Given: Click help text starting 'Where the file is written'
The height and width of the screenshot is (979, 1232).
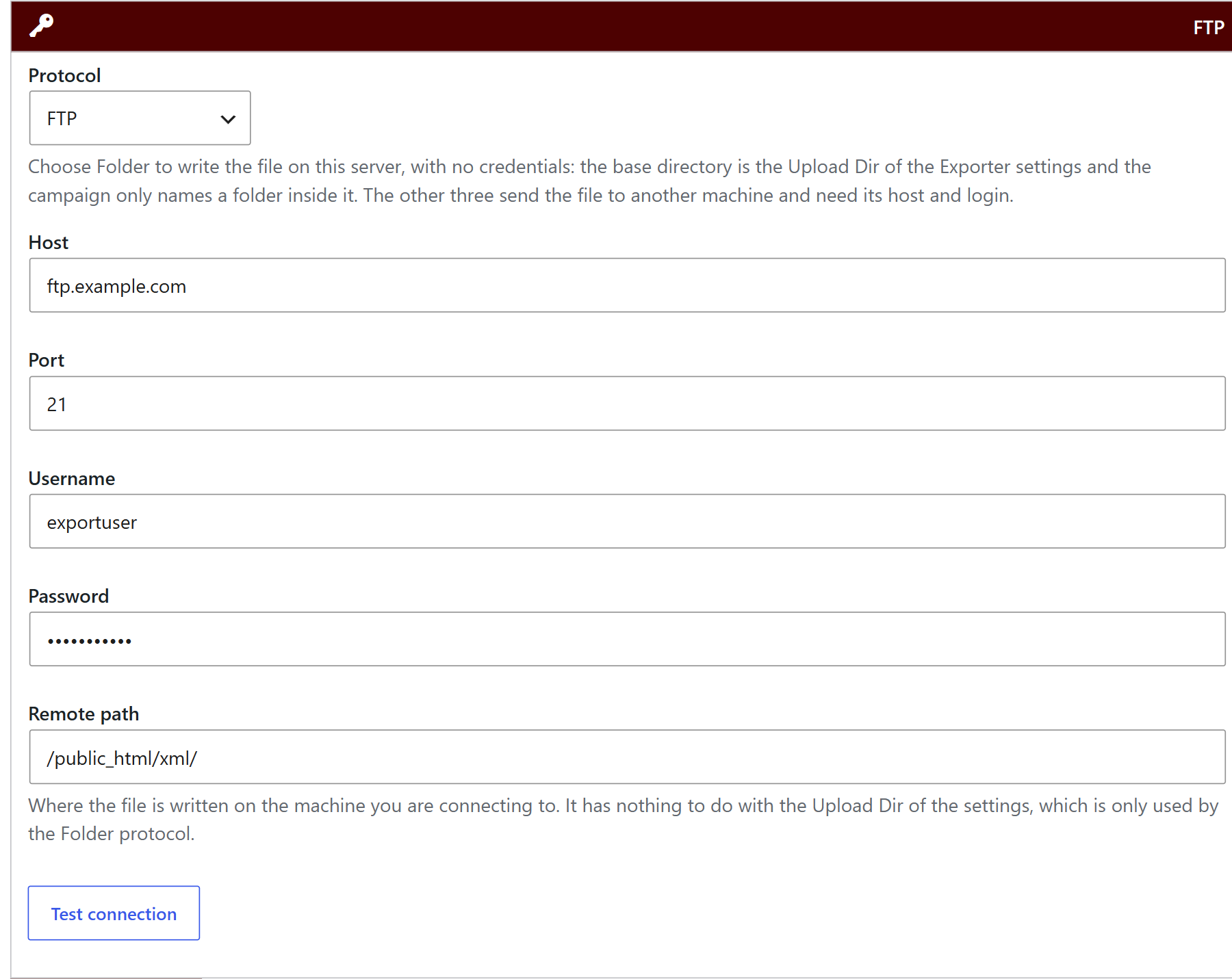Looking at the screenshot, I should pyautogui.click(x=623, y=820).
